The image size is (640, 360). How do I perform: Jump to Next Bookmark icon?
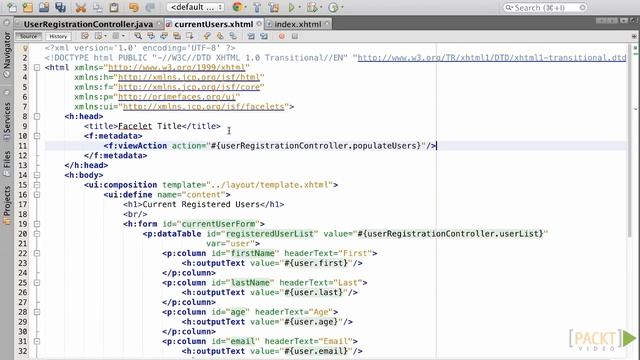coord(220,36)
